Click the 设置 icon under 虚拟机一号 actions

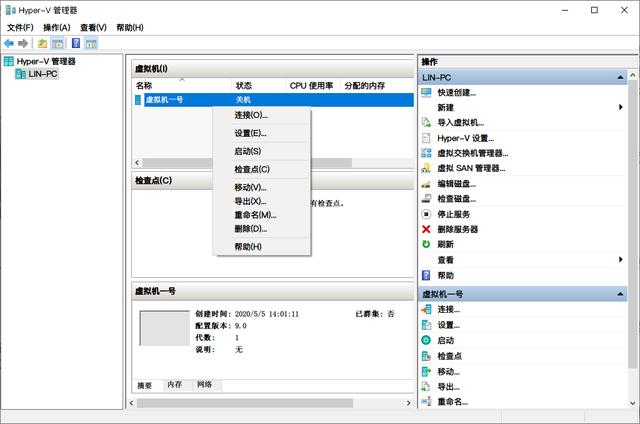pyautogui.click(x=426, y=325)
